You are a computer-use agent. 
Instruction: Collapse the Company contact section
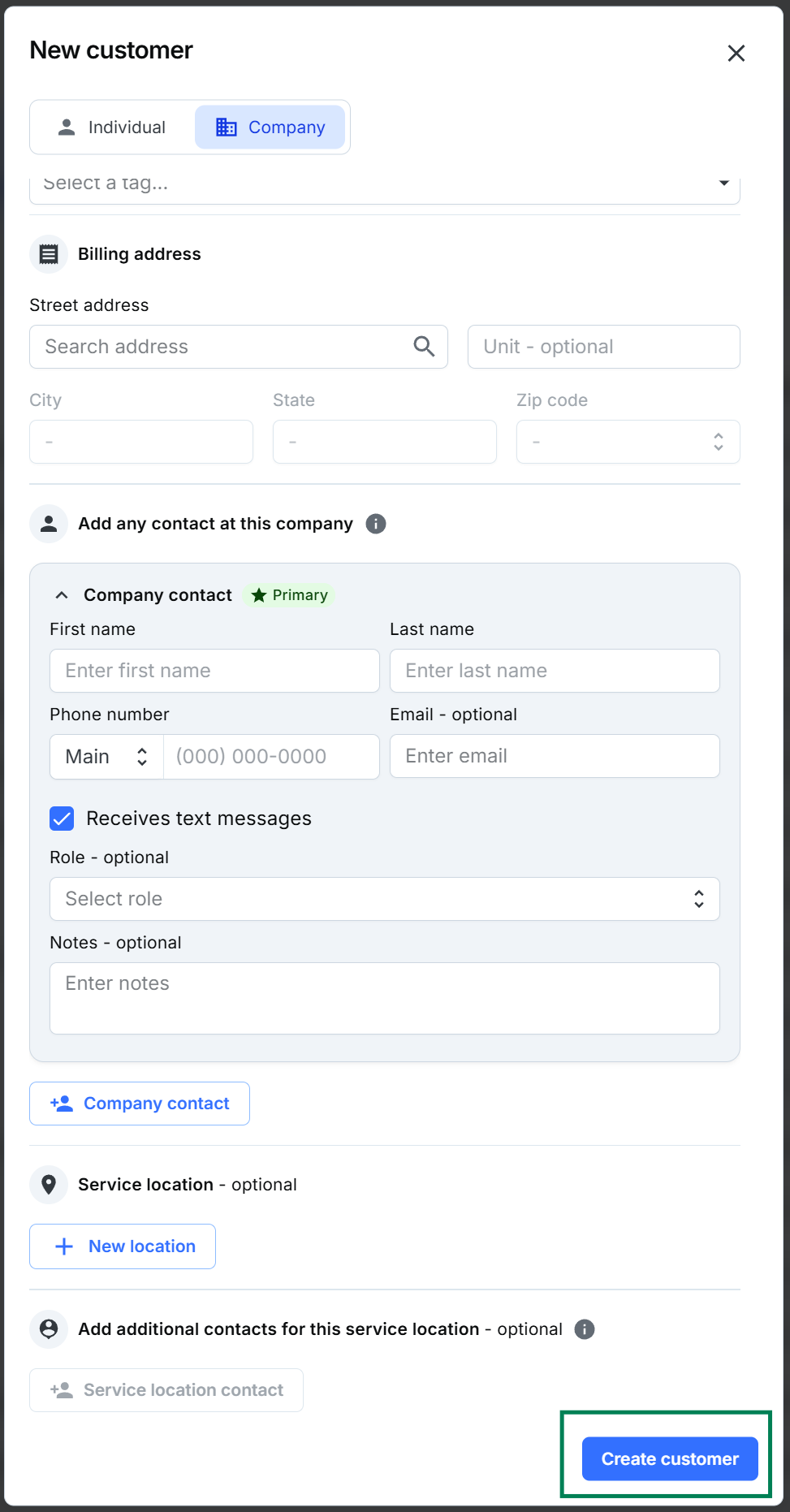[62, 595]
